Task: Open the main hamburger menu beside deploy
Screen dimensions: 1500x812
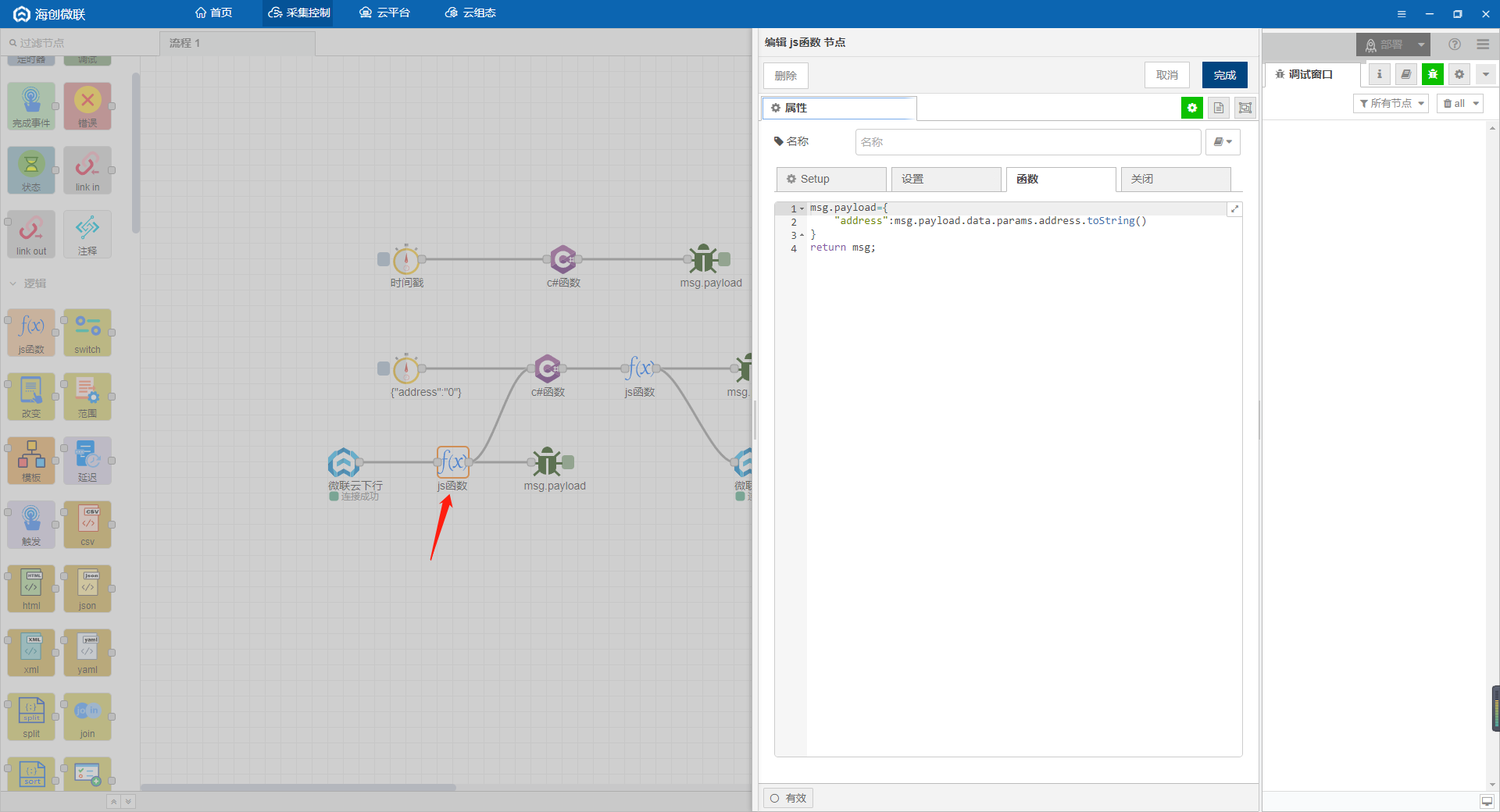Action: (1483, 45)
